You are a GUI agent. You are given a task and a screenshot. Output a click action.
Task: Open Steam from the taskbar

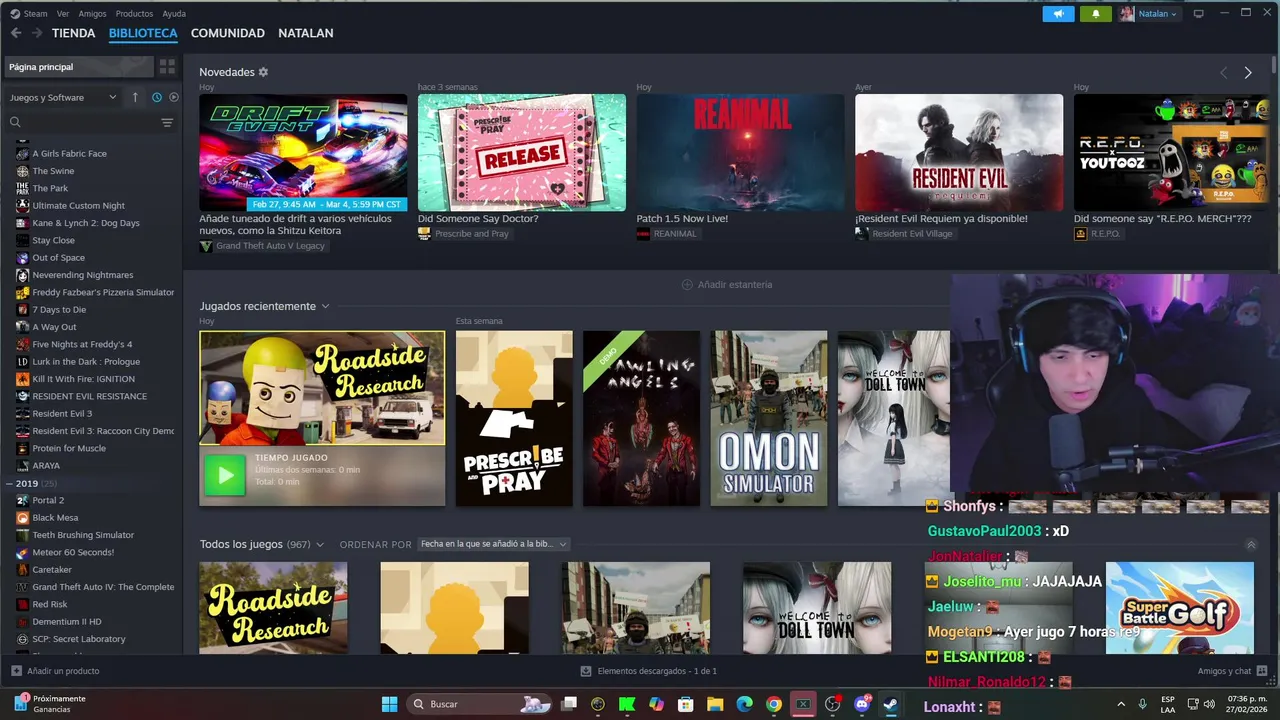[889, 704]
